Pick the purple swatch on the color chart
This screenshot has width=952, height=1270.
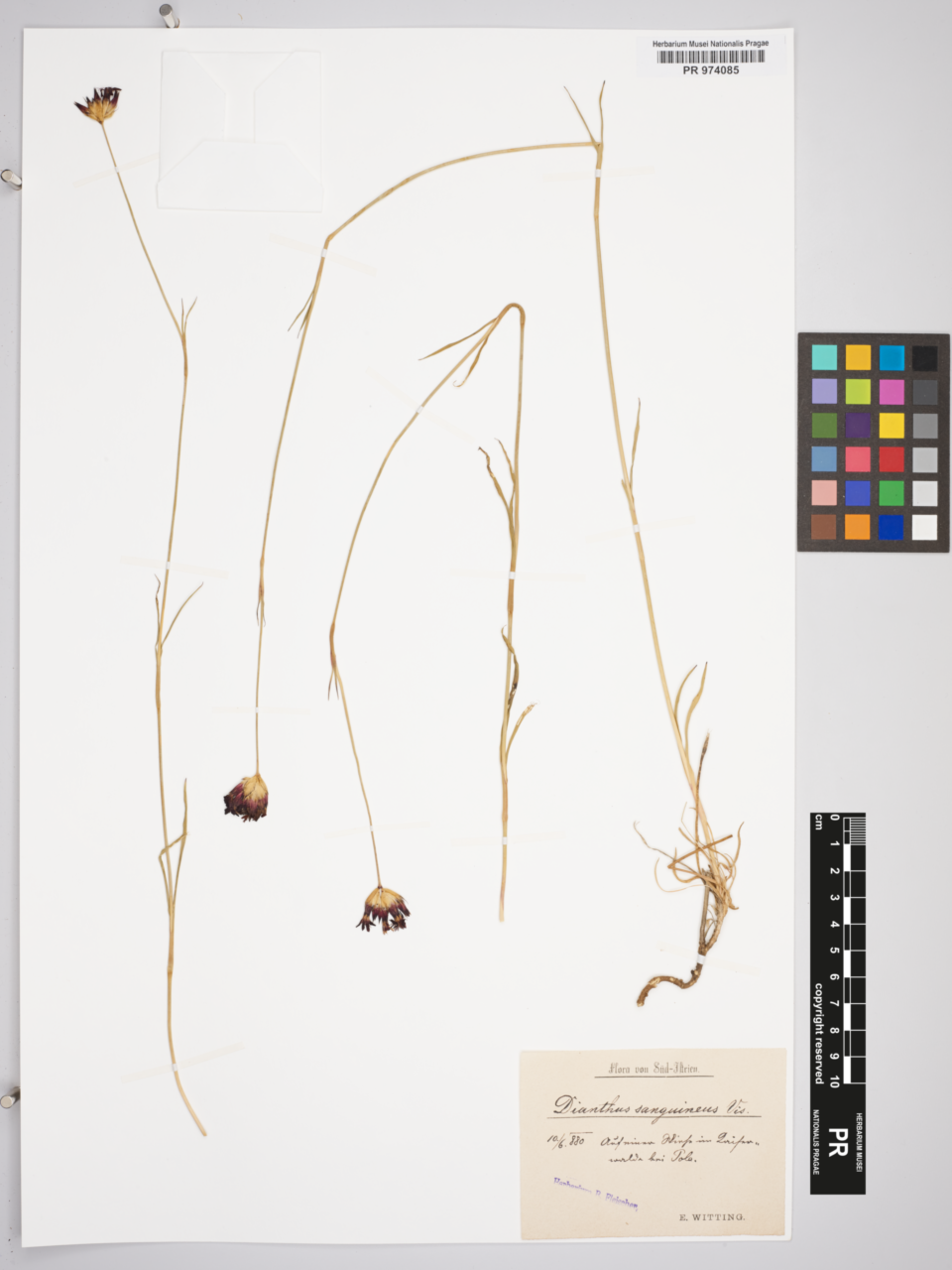858,426
